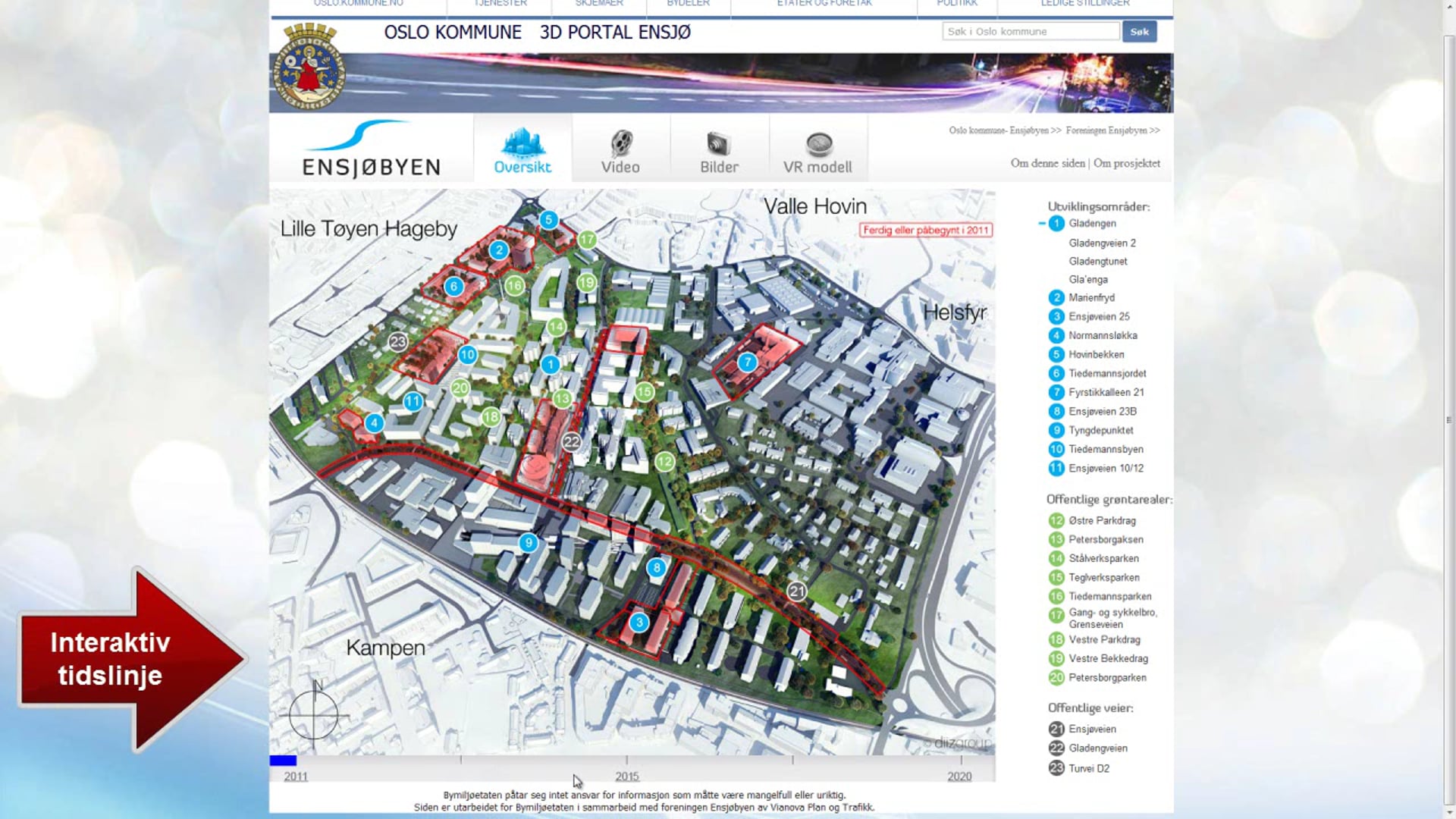Select map marker 4 on the map
Screen dimensions: 1456x819
tap(374, 422)
